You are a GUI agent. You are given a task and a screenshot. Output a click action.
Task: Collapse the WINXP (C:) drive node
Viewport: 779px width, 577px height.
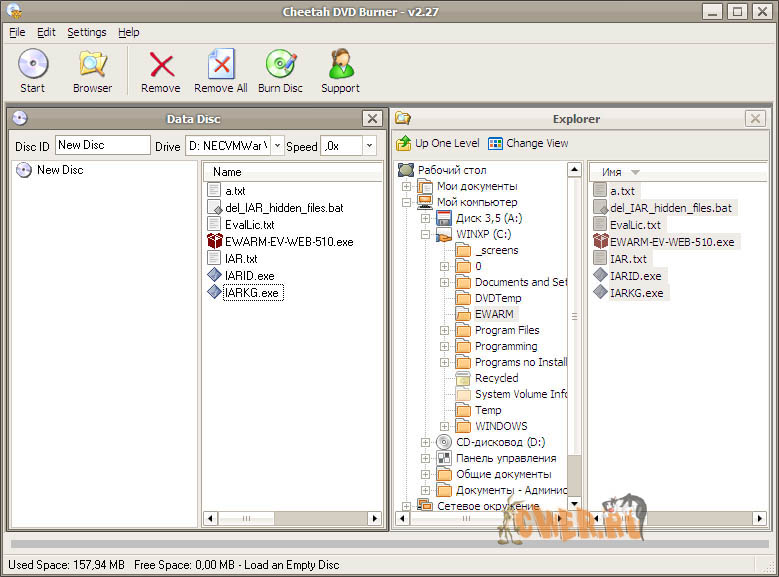(426, 234)
